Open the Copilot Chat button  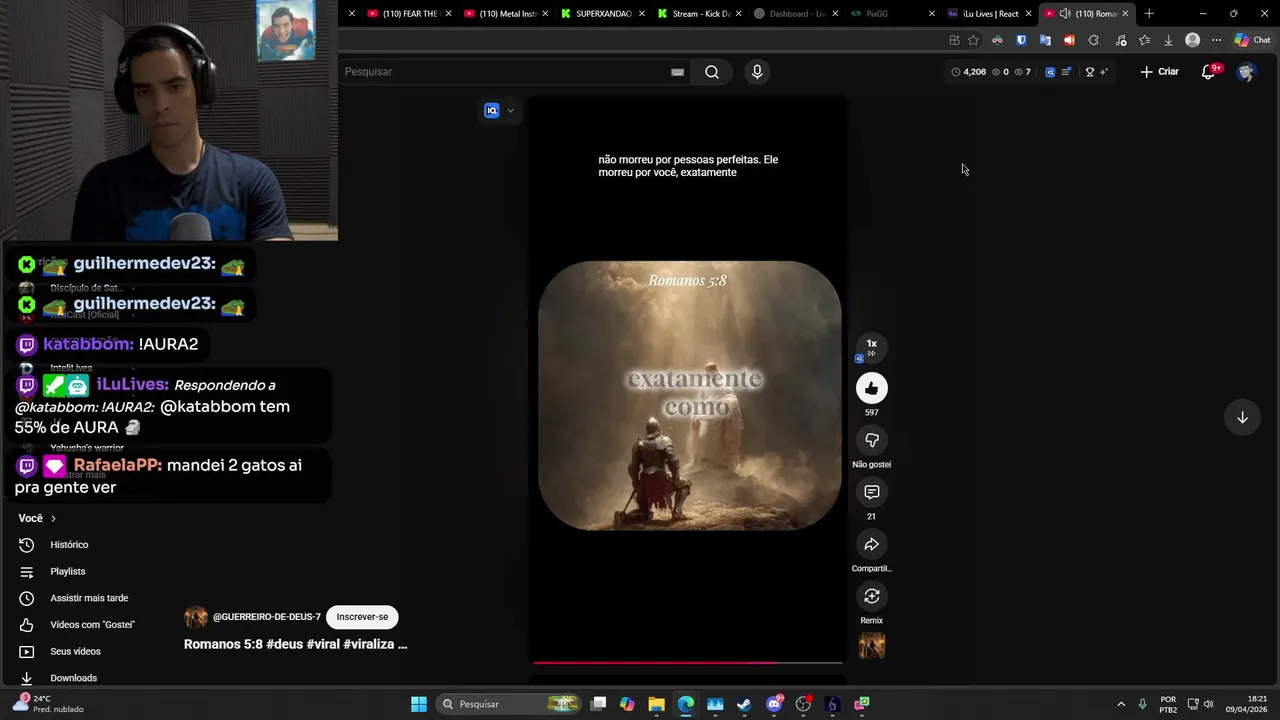click(x=1252, y=40)
